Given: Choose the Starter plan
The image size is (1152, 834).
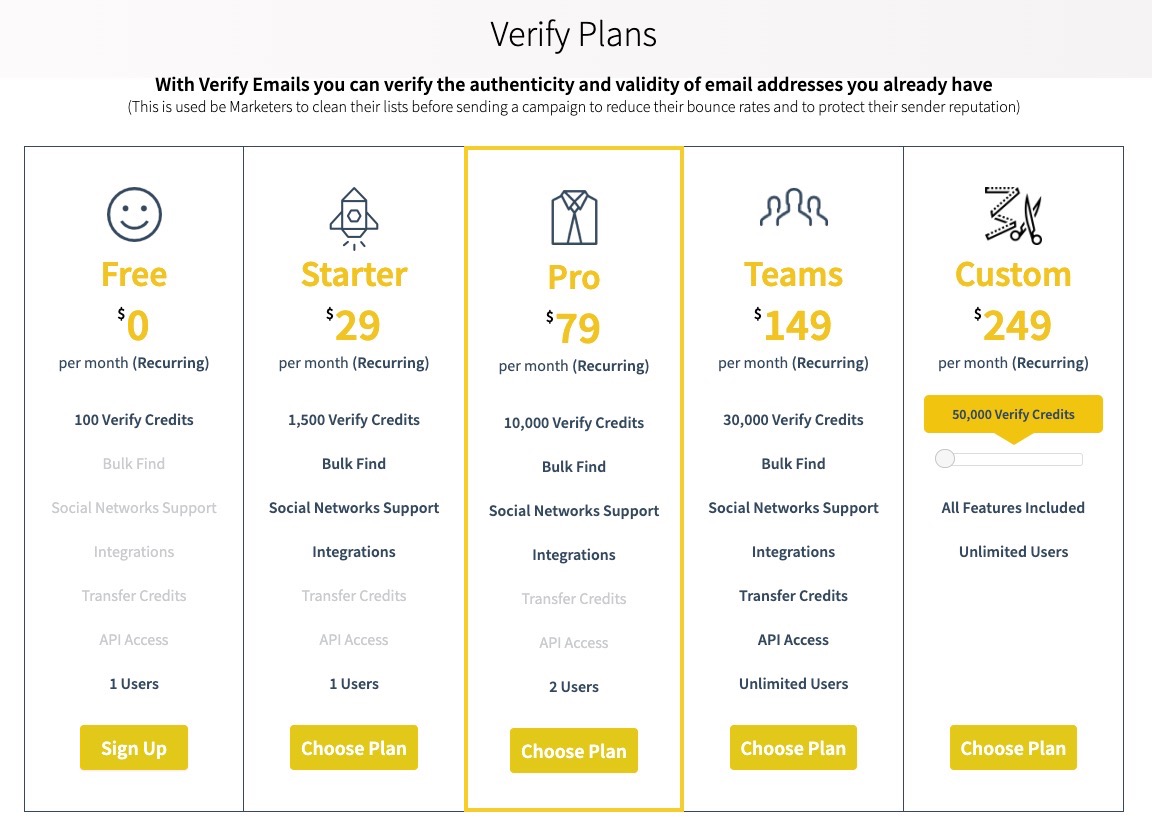Looking at the screenshot, I should (x=353, y=747).
